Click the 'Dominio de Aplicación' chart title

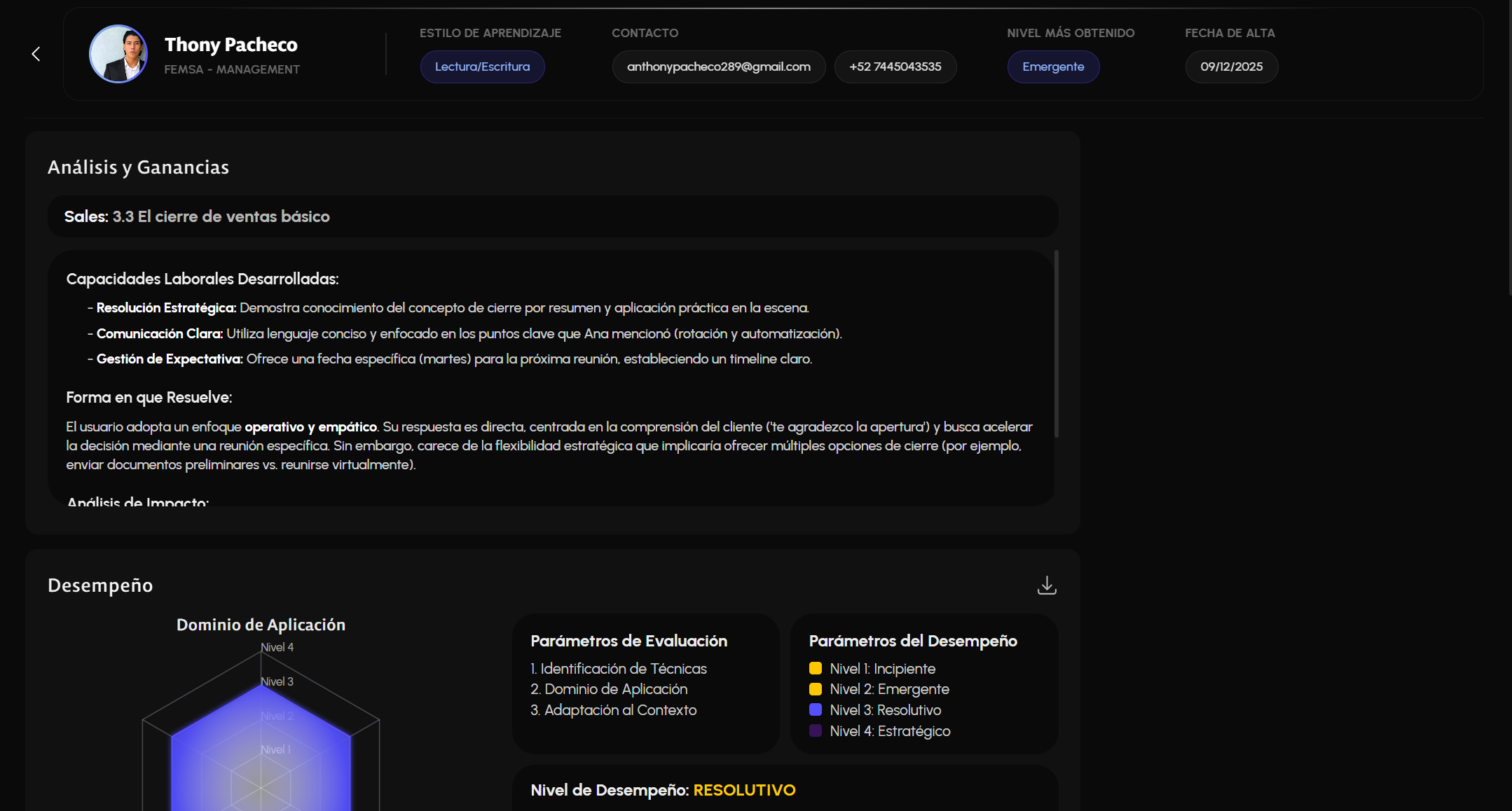[261, 625]
